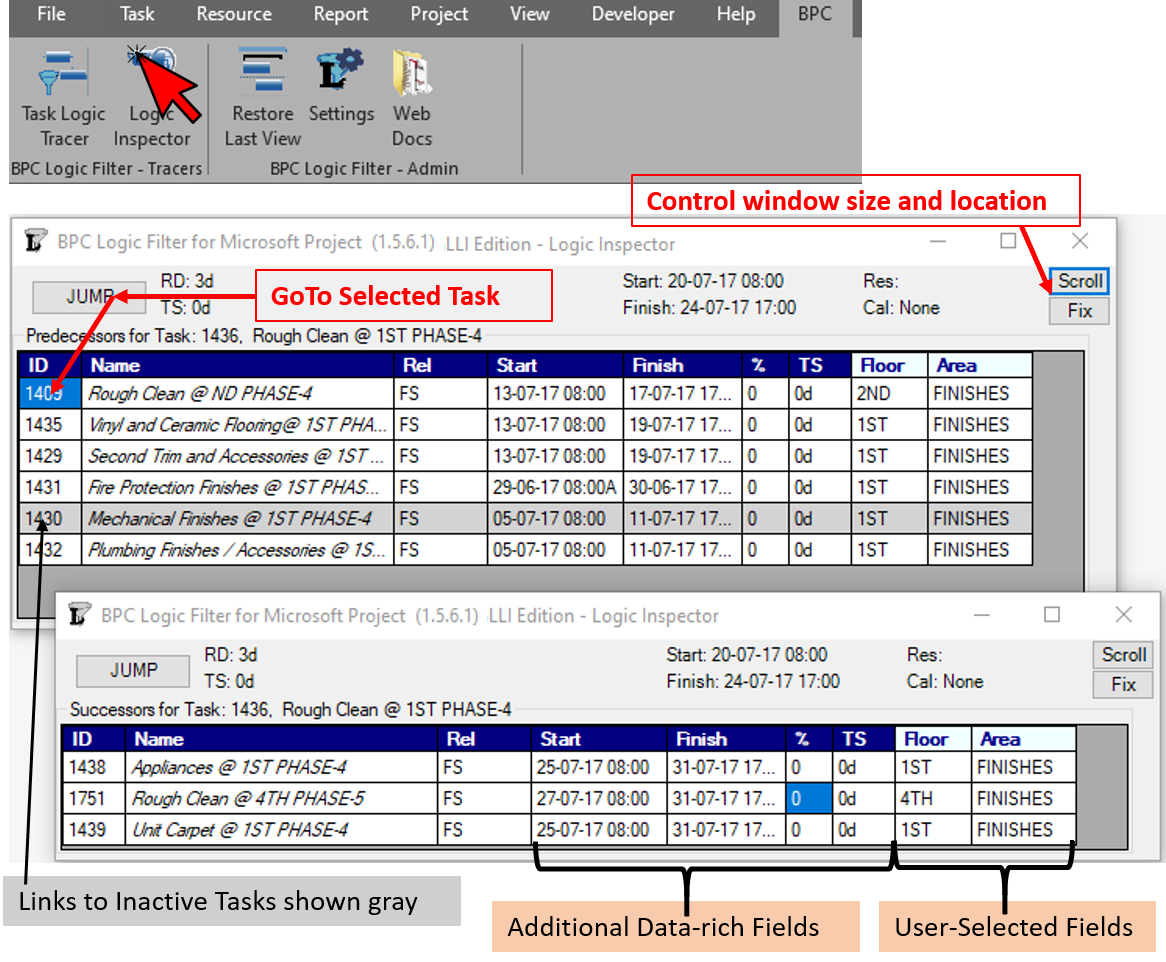Click the TS column header in Successors table
The height and width of the screenshot is (962, 1166).
[863, 739]
